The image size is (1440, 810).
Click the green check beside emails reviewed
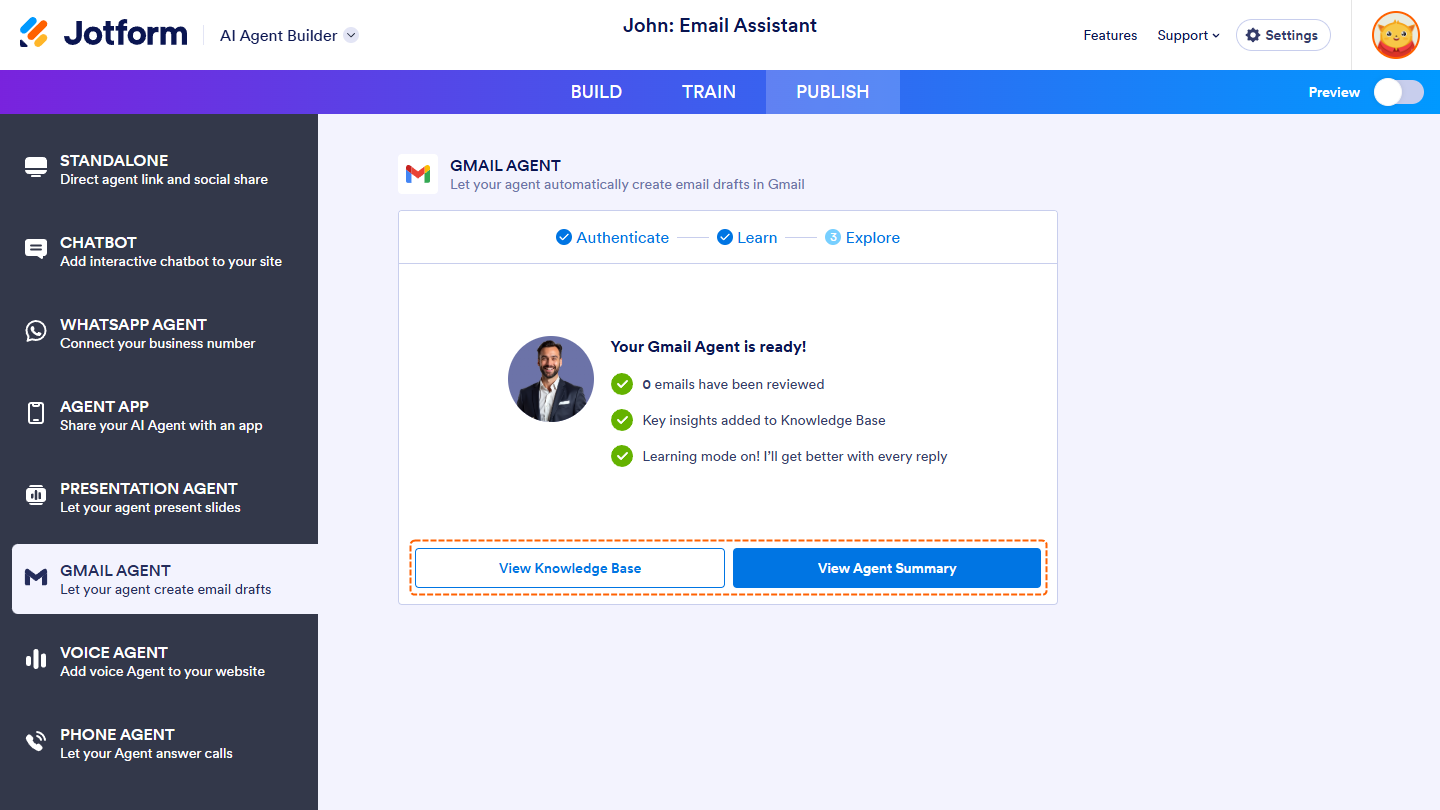coord(622,384)
